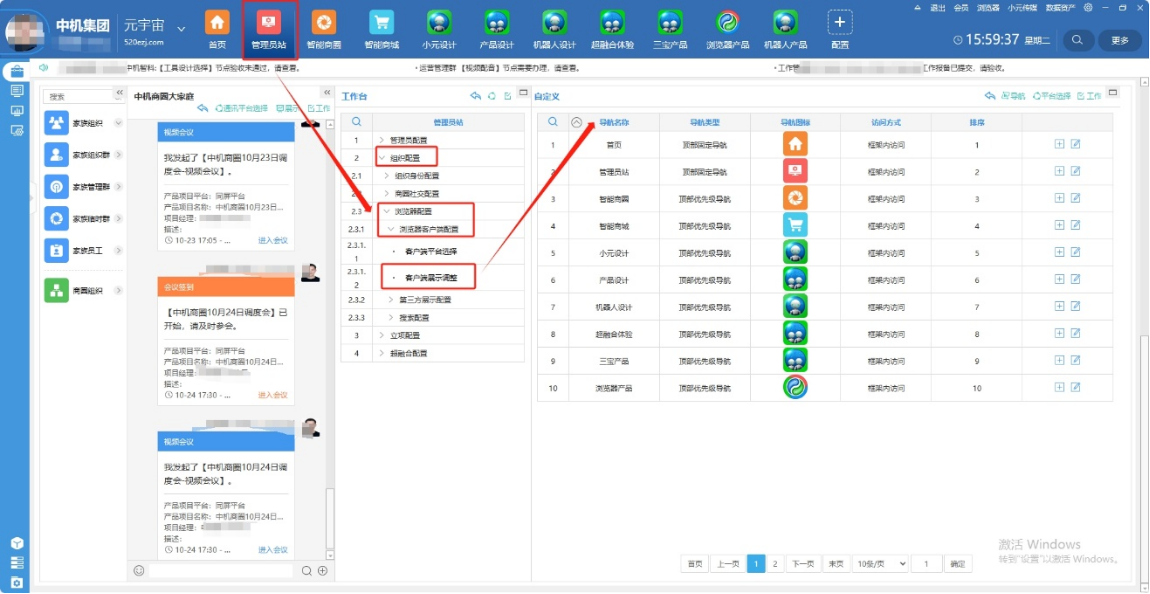Click the speaker announcement icon
The height and width of the screenshot is (594, 1150).
pos(43,67)
